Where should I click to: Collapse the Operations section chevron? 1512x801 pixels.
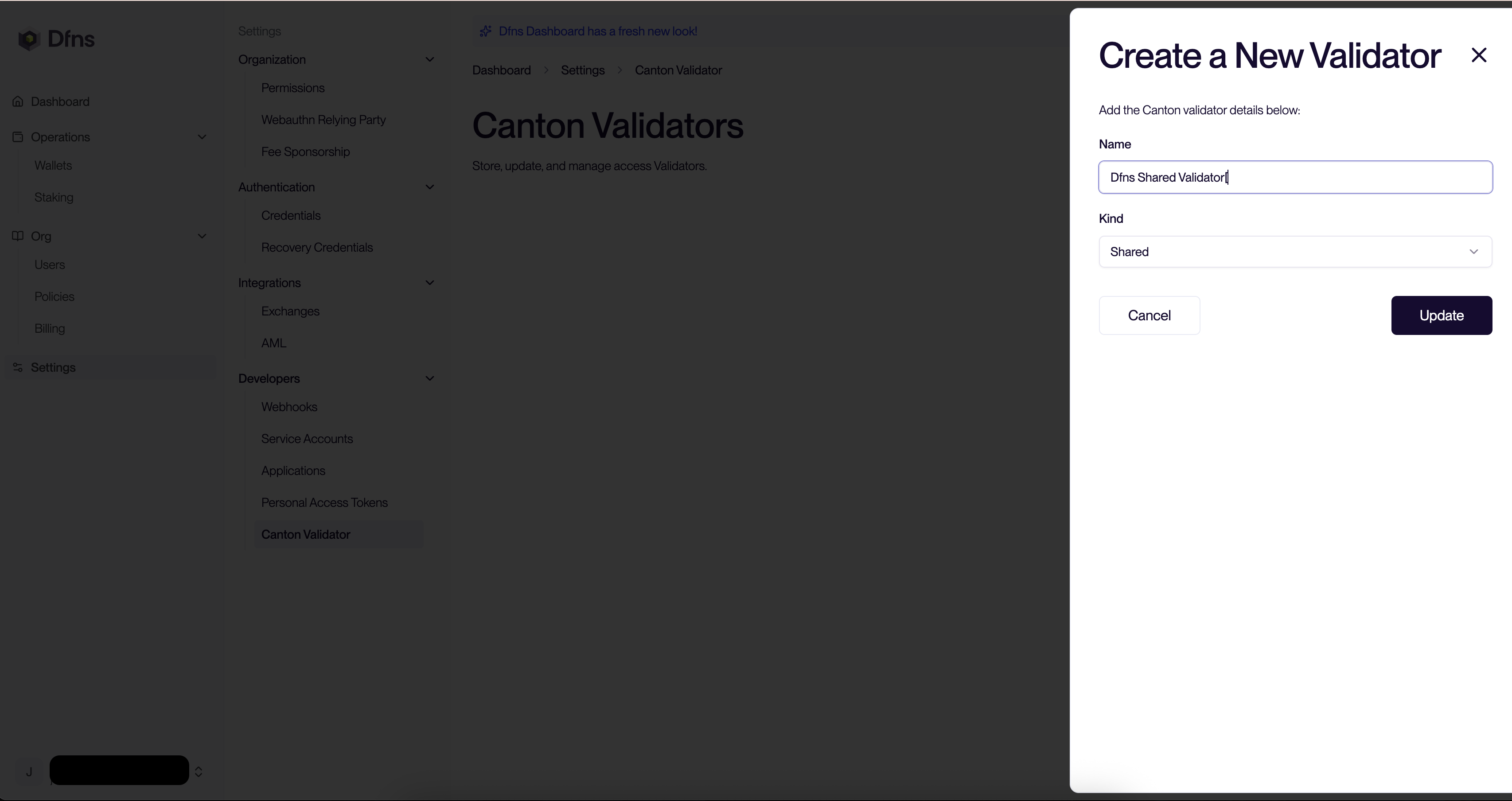tap(202, 137)
